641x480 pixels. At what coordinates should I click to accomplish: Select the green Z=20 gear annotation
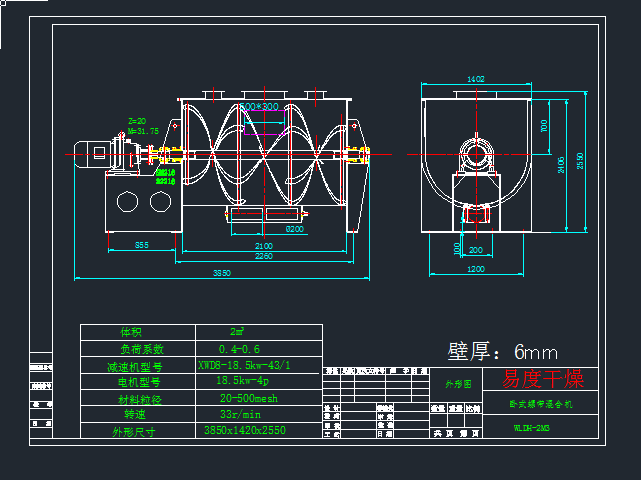[137, 120]
